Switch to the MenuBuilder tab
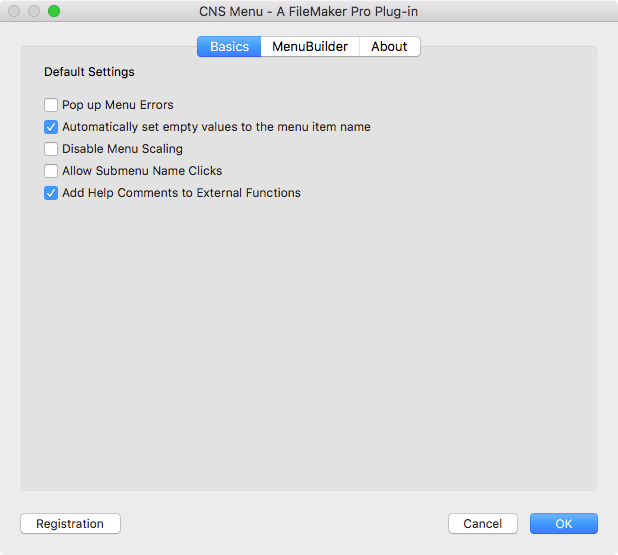 [x=310, y=47]
